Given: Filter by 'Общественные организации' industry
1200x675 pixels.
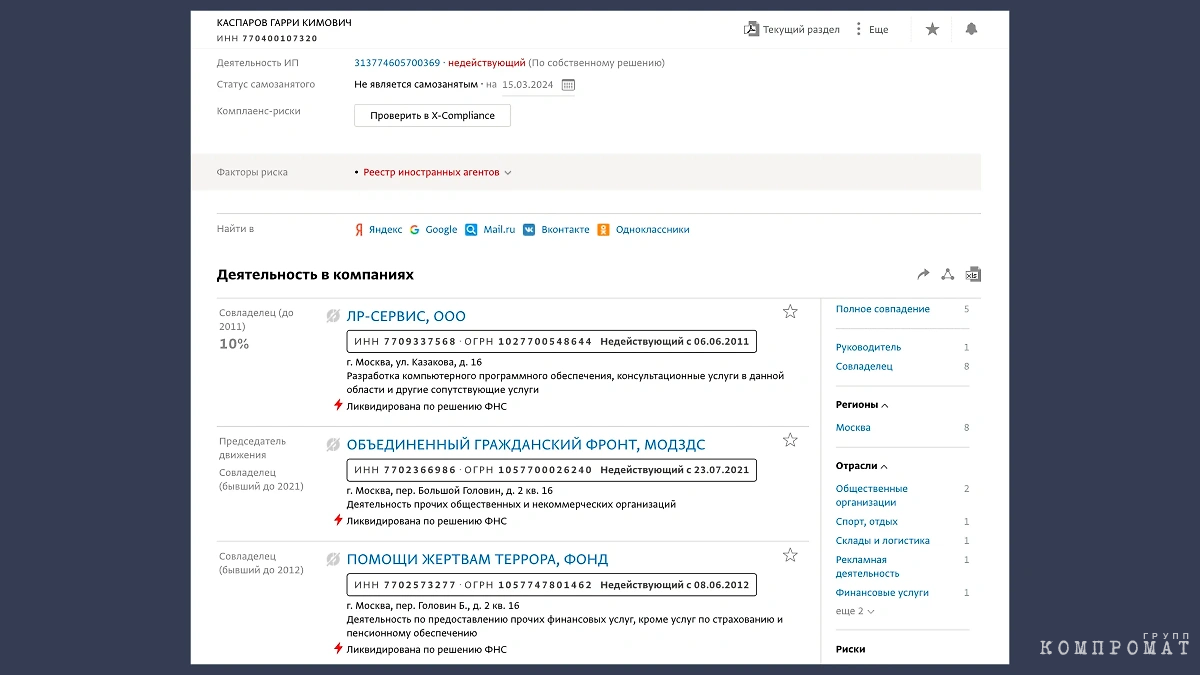Looking at the screenshot, I should pyautogui.click(x=872, y=495).
